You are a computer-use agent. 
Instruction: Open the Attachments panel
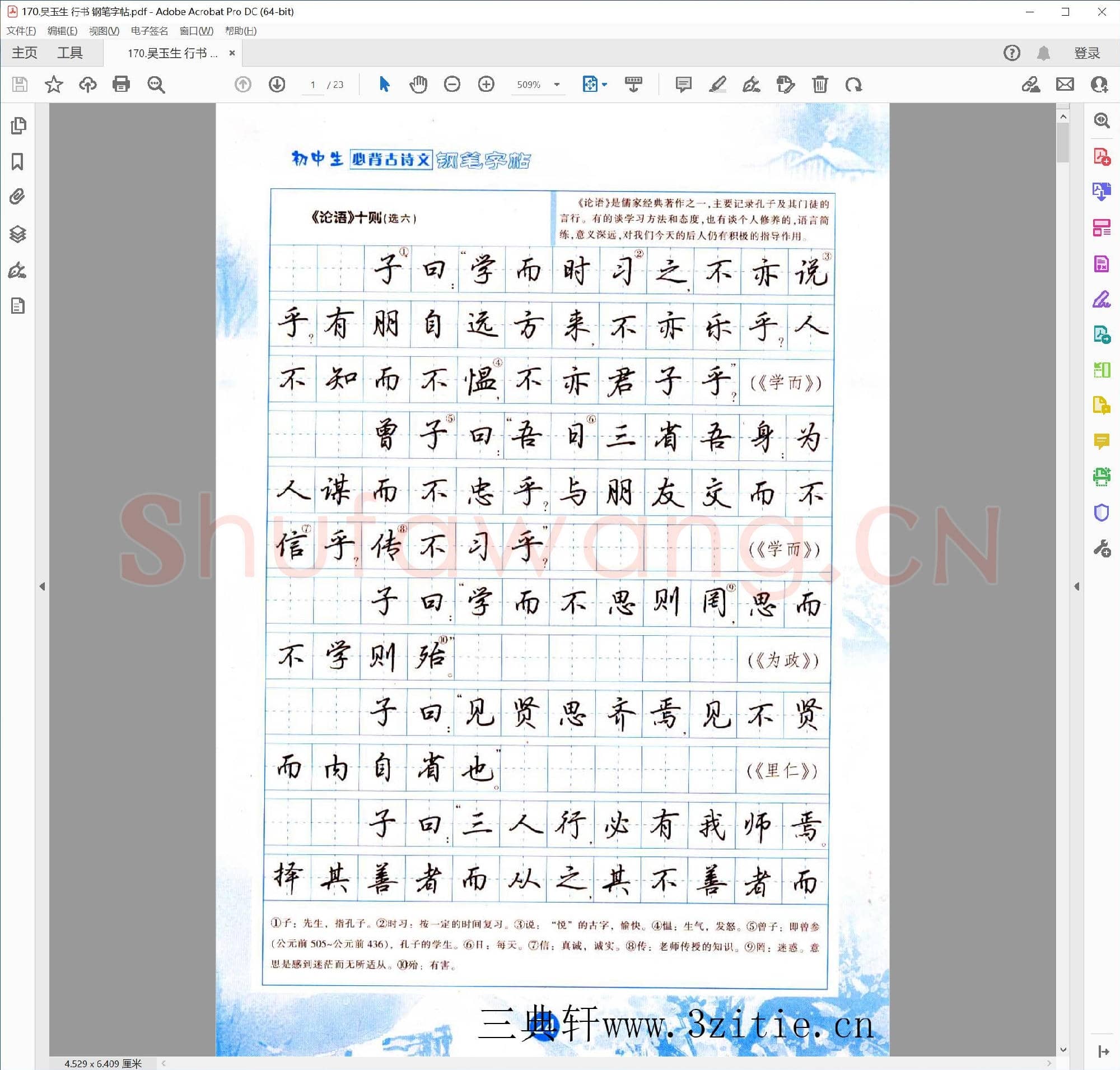pos(17,197)
